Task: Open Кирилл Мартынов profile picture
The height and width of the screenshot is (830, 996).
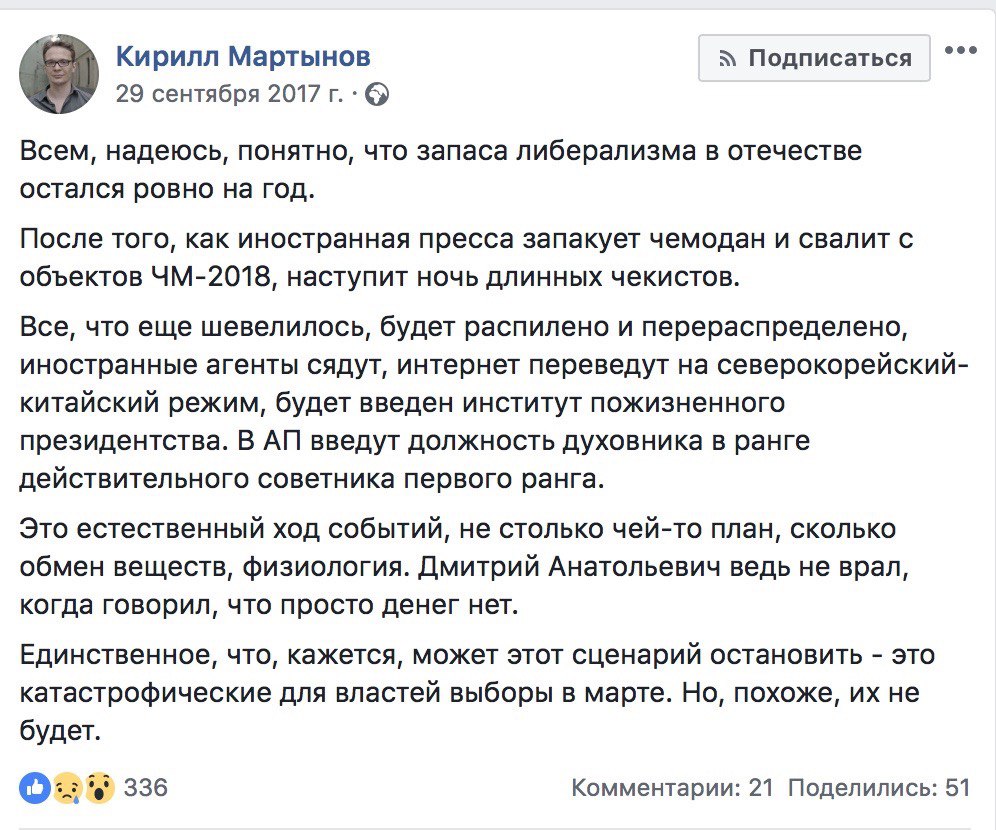Action: coord(59,73)
